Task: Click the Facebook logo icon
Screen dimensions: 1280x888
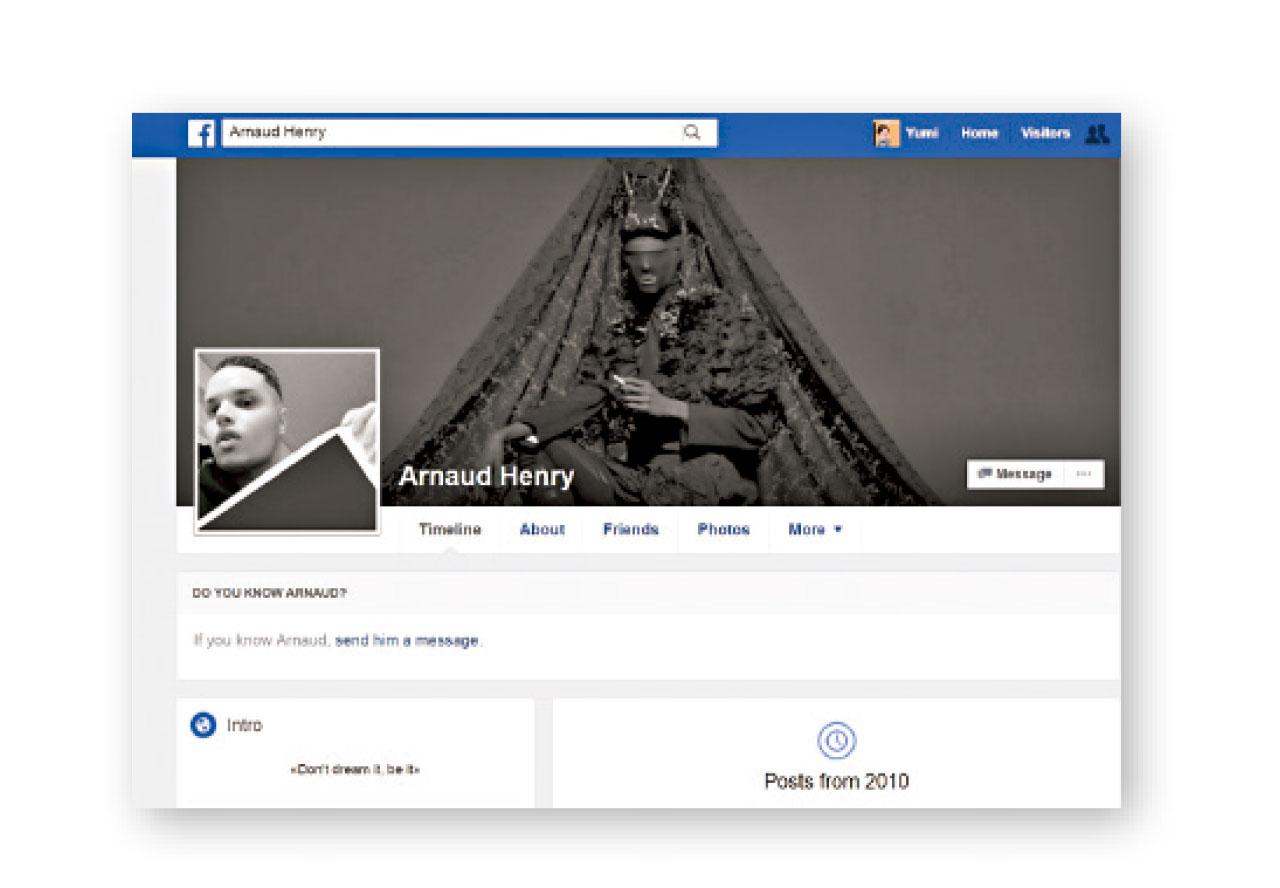Action: pyautogui.click(x=202, y=133)
